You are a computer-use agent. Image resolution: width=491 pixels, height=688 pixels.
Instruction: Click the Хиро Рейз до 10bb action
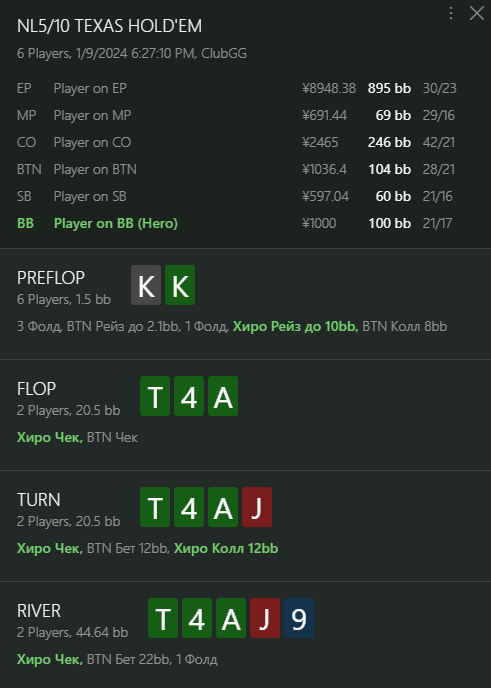(295, 326)
